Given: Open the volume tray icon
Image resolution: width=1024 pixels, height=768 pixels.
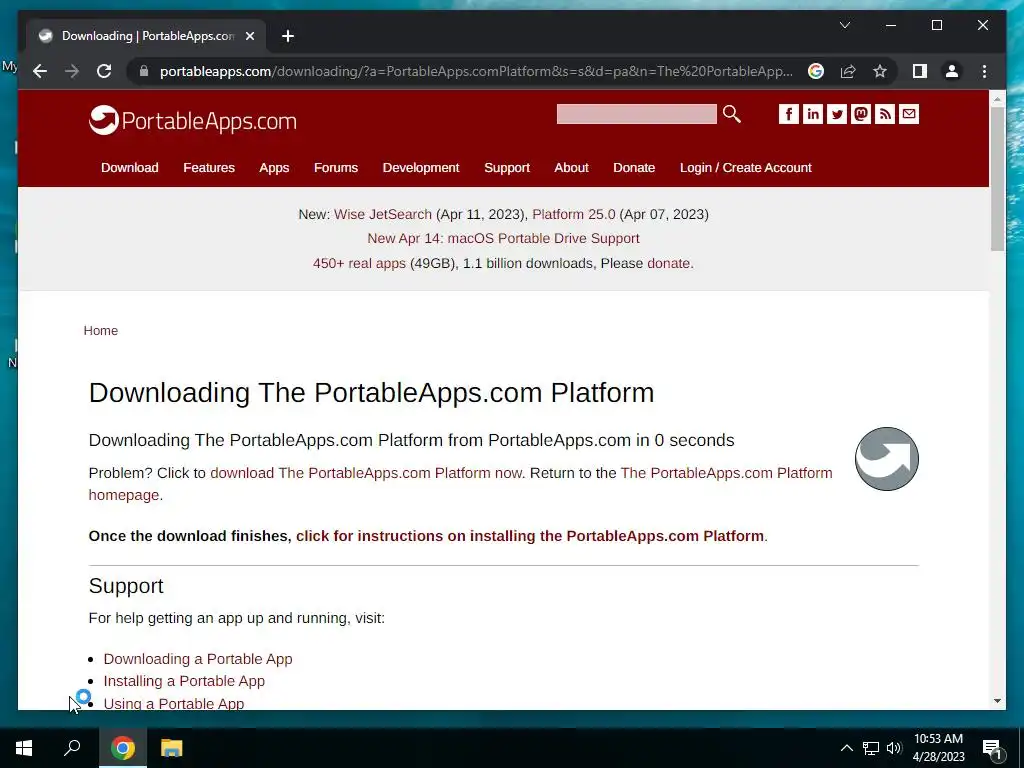Looking at the screenshot, I should point(894,748).
